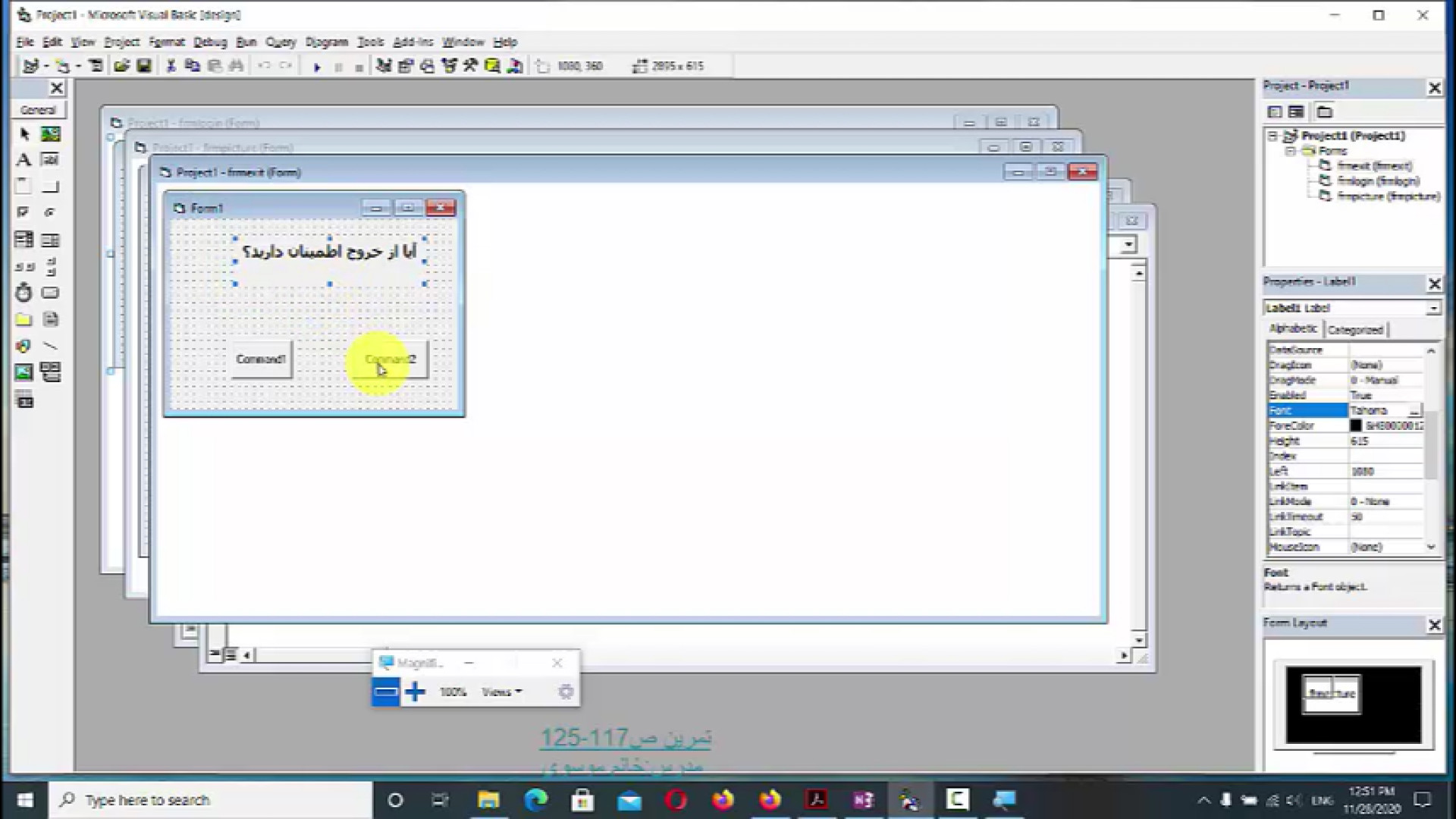Select the ListBox tool in toolbox
1456x819 pixels.
[50, 240]
